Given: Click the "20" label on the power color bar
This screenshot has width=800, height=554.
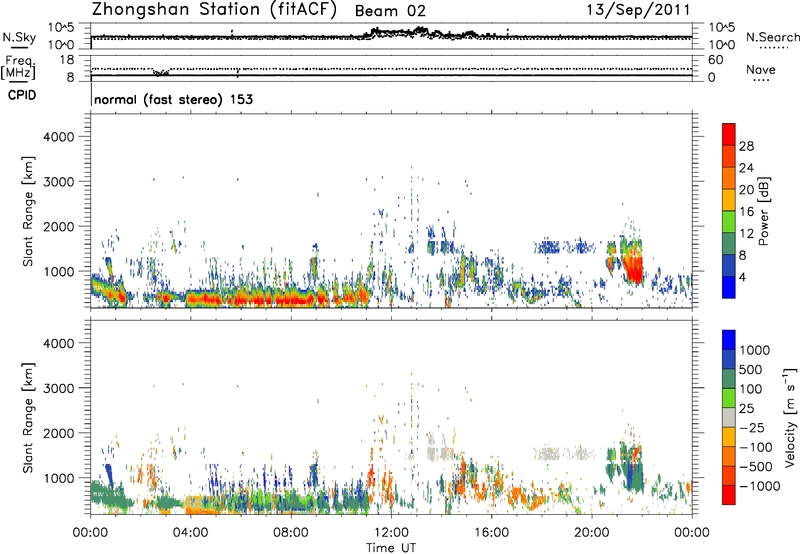Looking at the screenshot, I should pos(746,190).
